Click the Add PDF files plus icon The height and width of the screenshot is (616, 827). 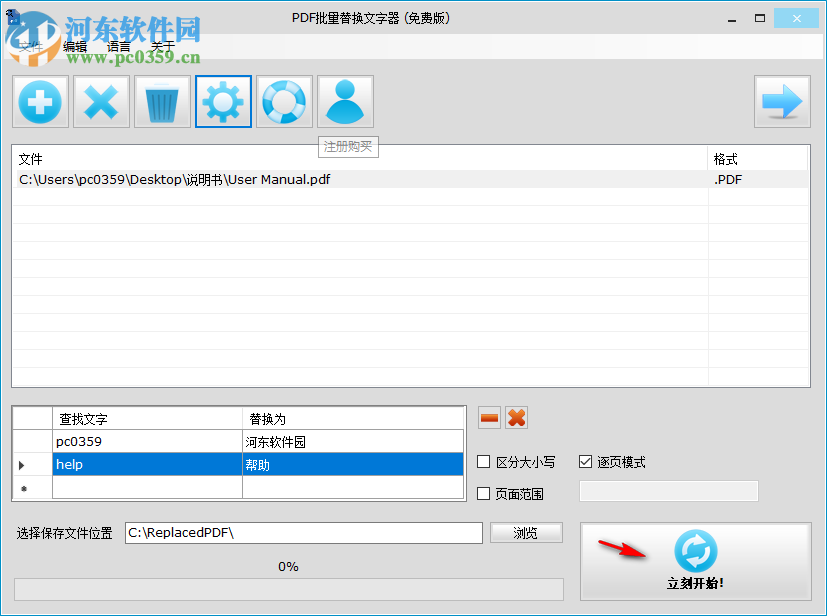coord(40,101)
